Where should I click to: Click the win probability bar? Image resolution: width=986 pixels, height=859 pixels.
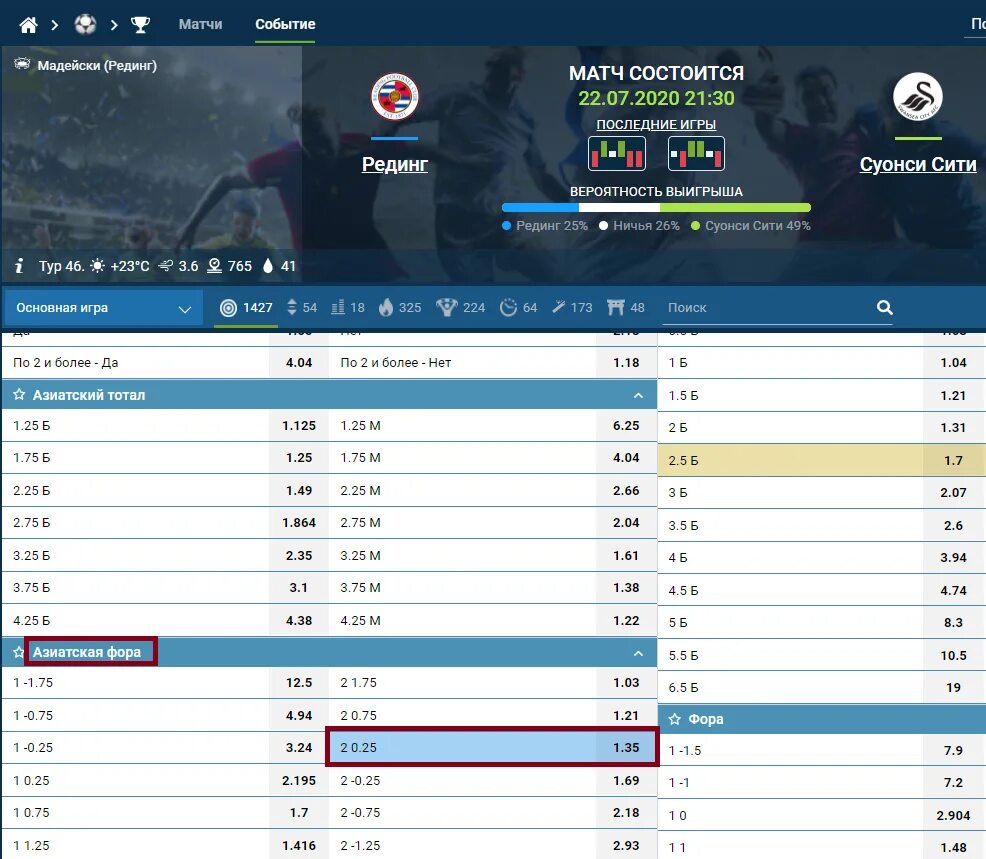point(656,208)
